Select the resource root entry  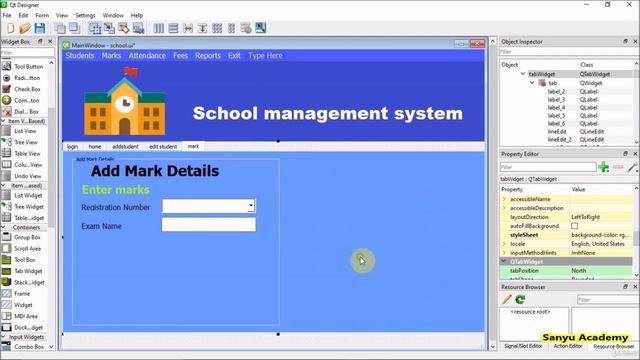(530, 311)
